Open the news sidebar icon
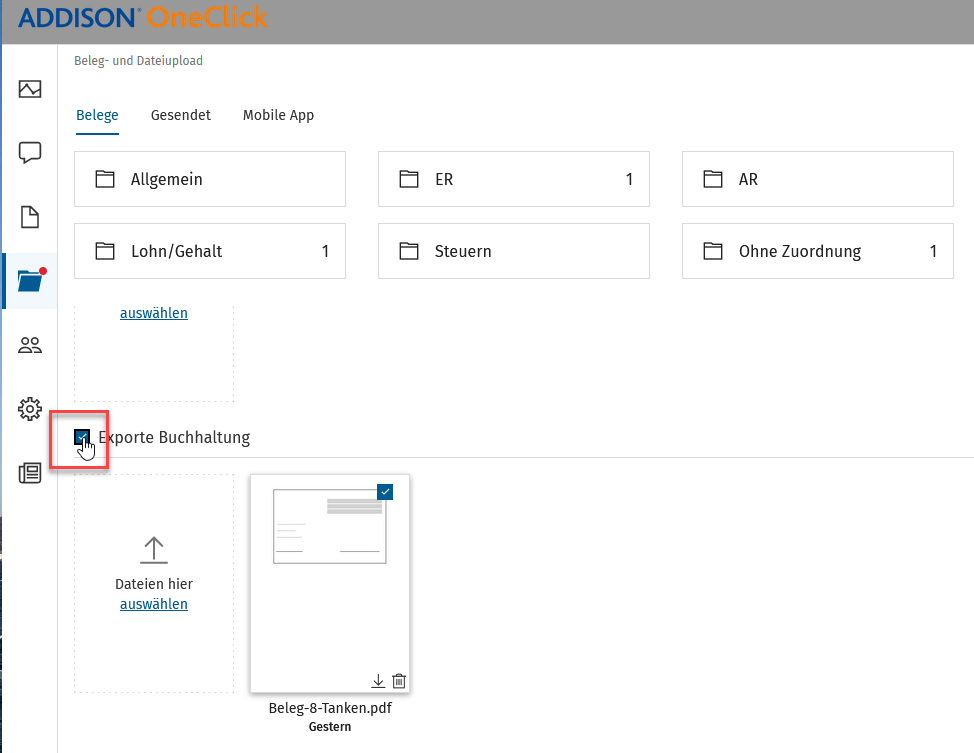Screen dimensions: 974x753 click(x=30, y=473)
